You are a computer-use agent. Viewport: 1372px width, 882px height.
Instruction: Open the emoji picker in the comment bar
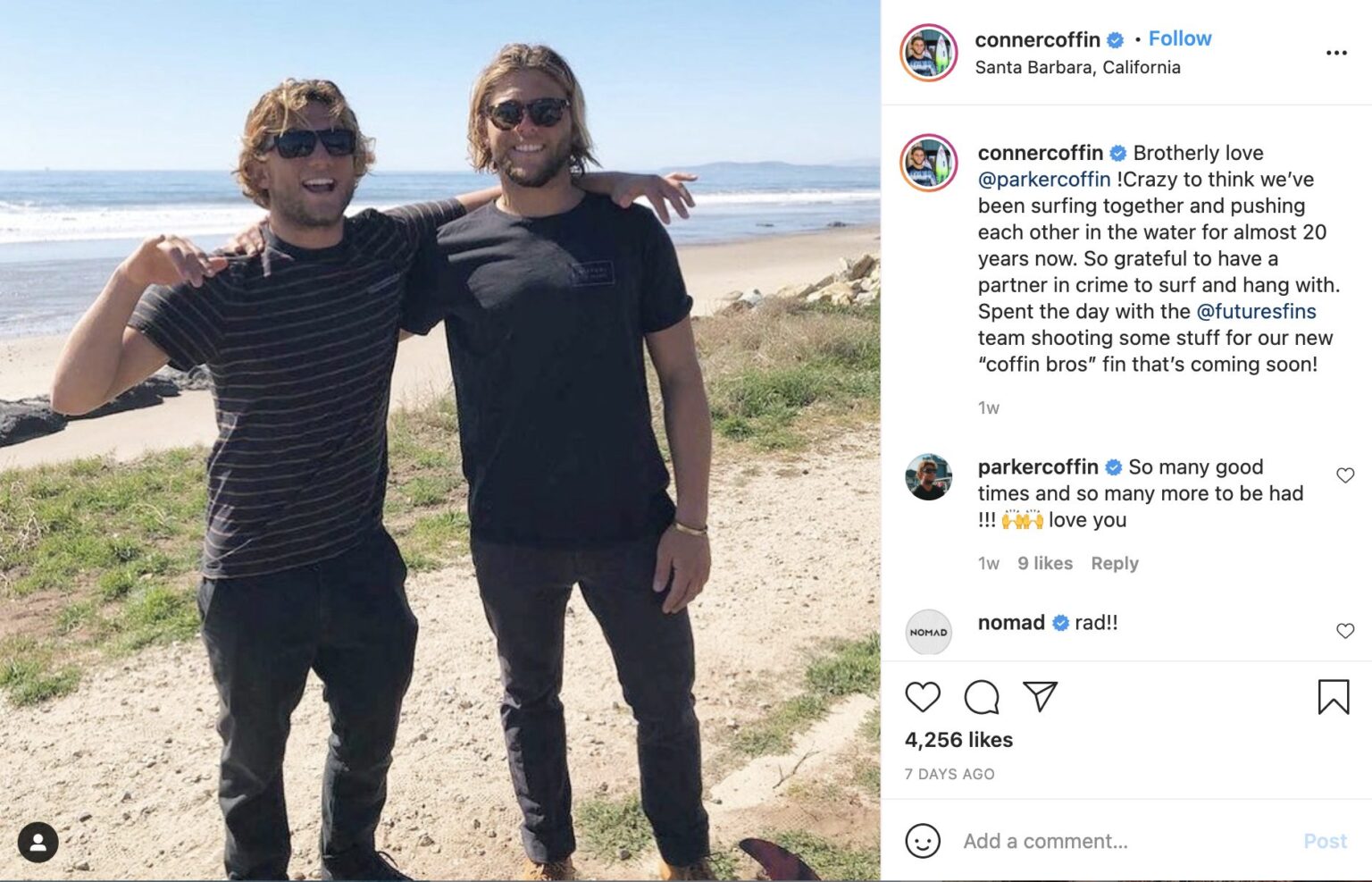pos(921,841)
